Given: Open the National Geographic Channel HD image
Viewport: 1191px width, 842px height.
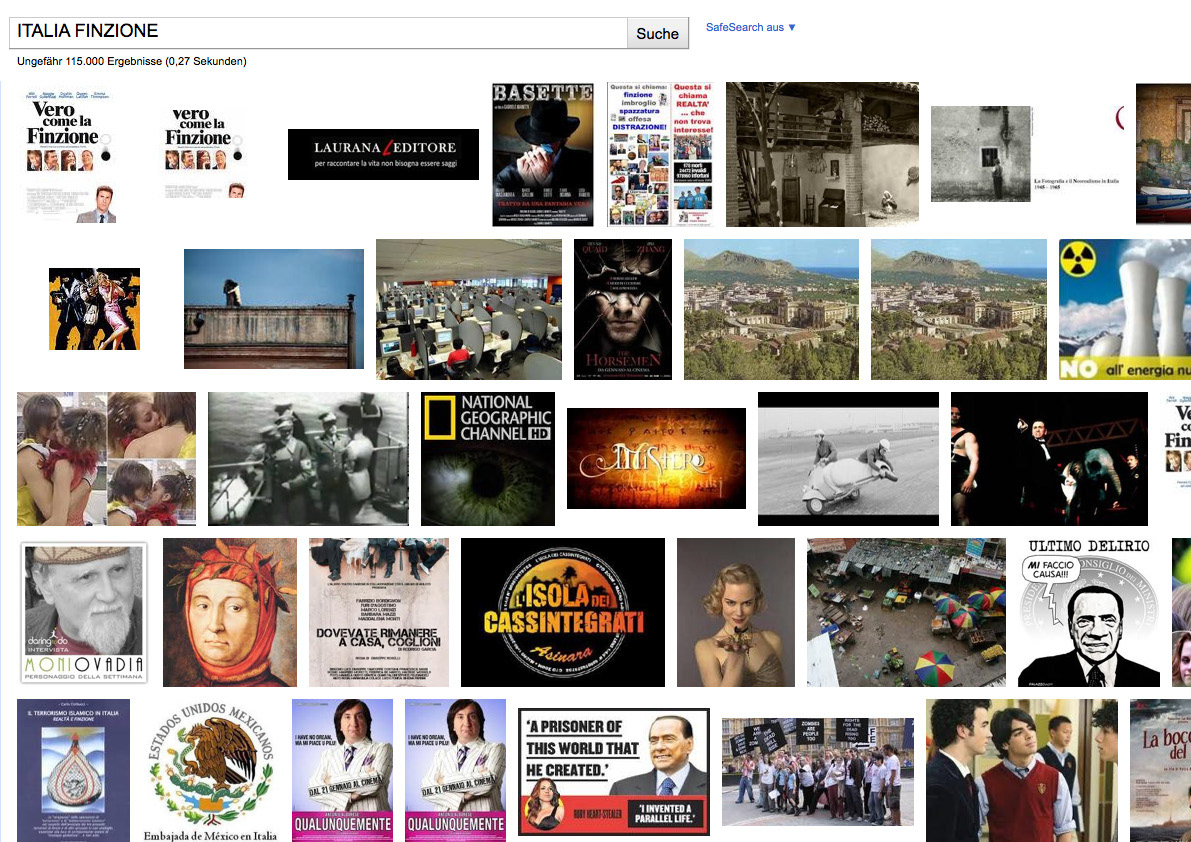Looking at the screenshot, I should 488,459.
